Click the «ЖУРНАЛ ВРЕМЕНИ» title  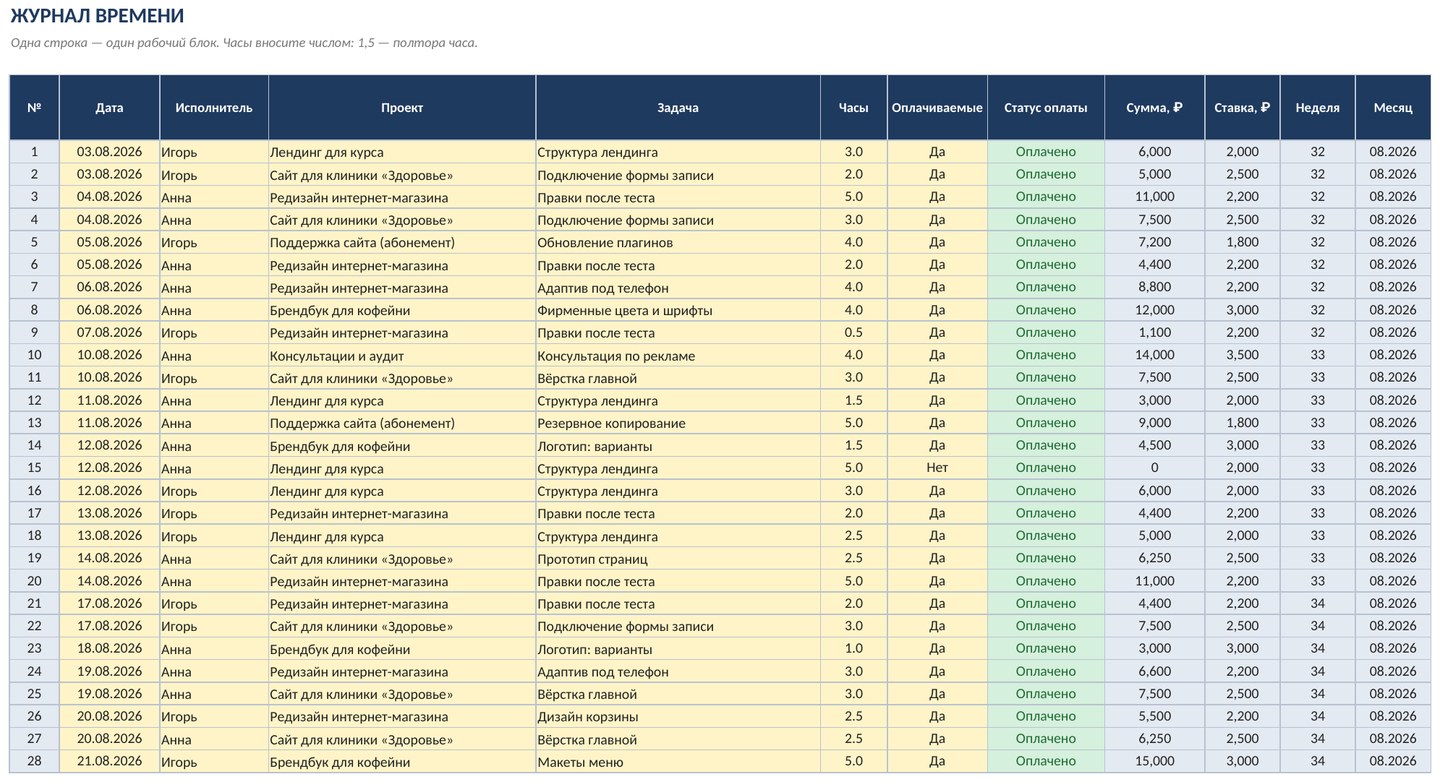coord(97,16)
